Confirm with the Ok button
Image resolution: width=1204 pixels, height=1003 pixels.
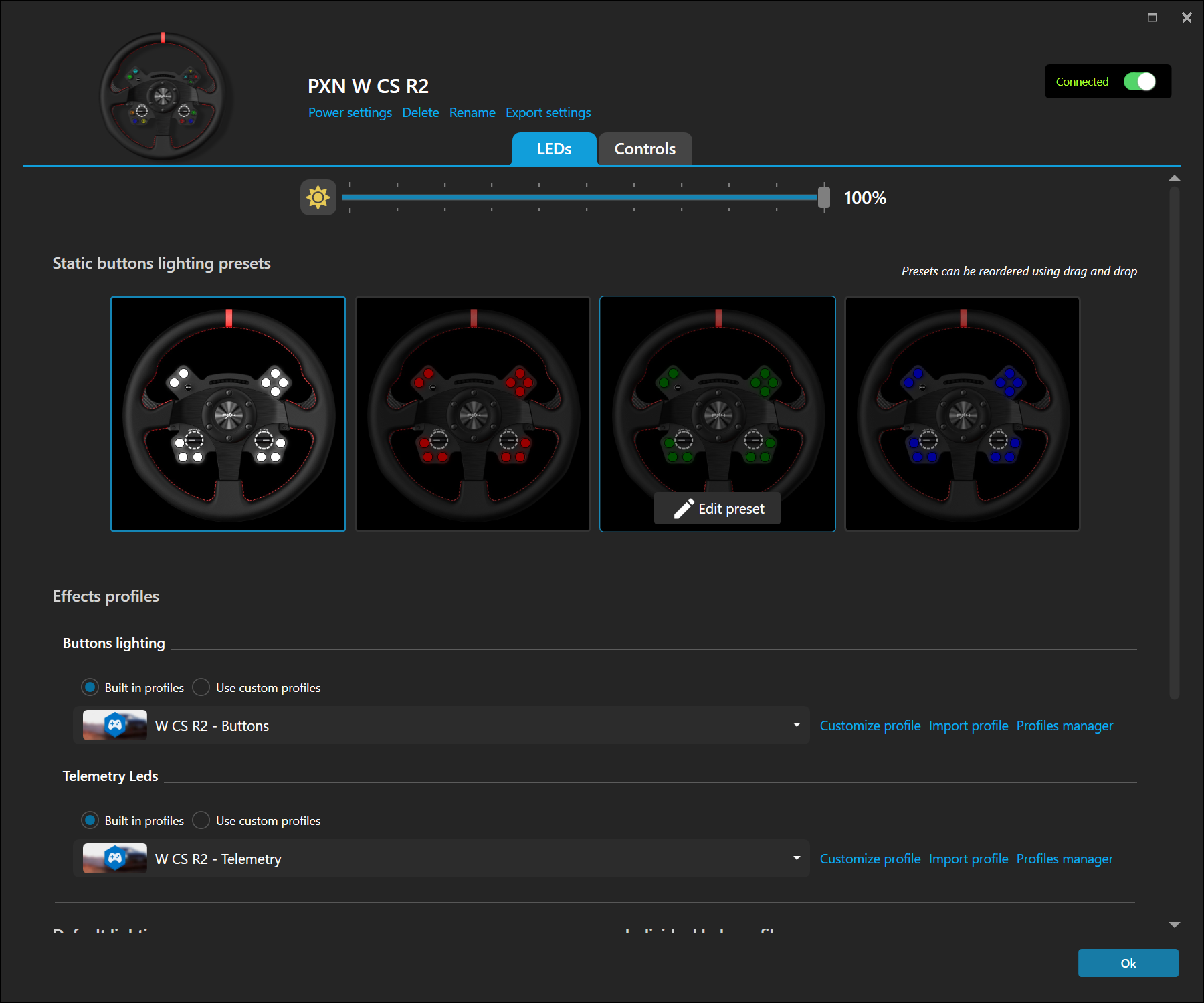click(1128, 963)
